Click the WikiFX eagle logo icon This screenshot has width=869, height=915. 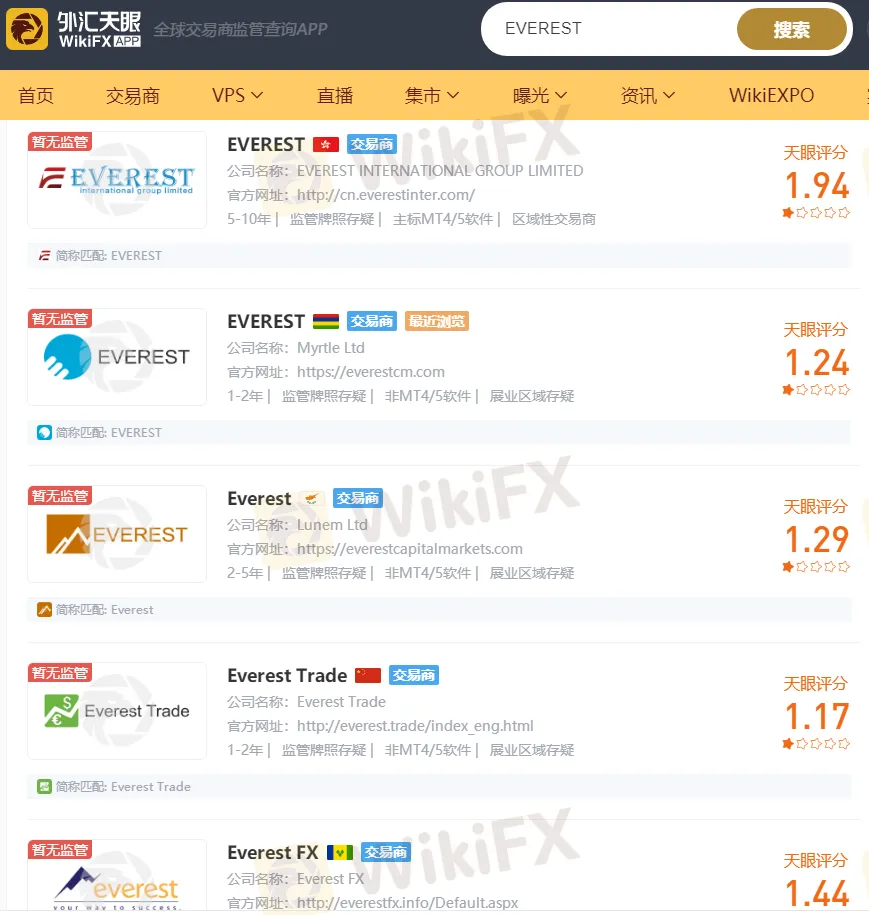point(27,29)
